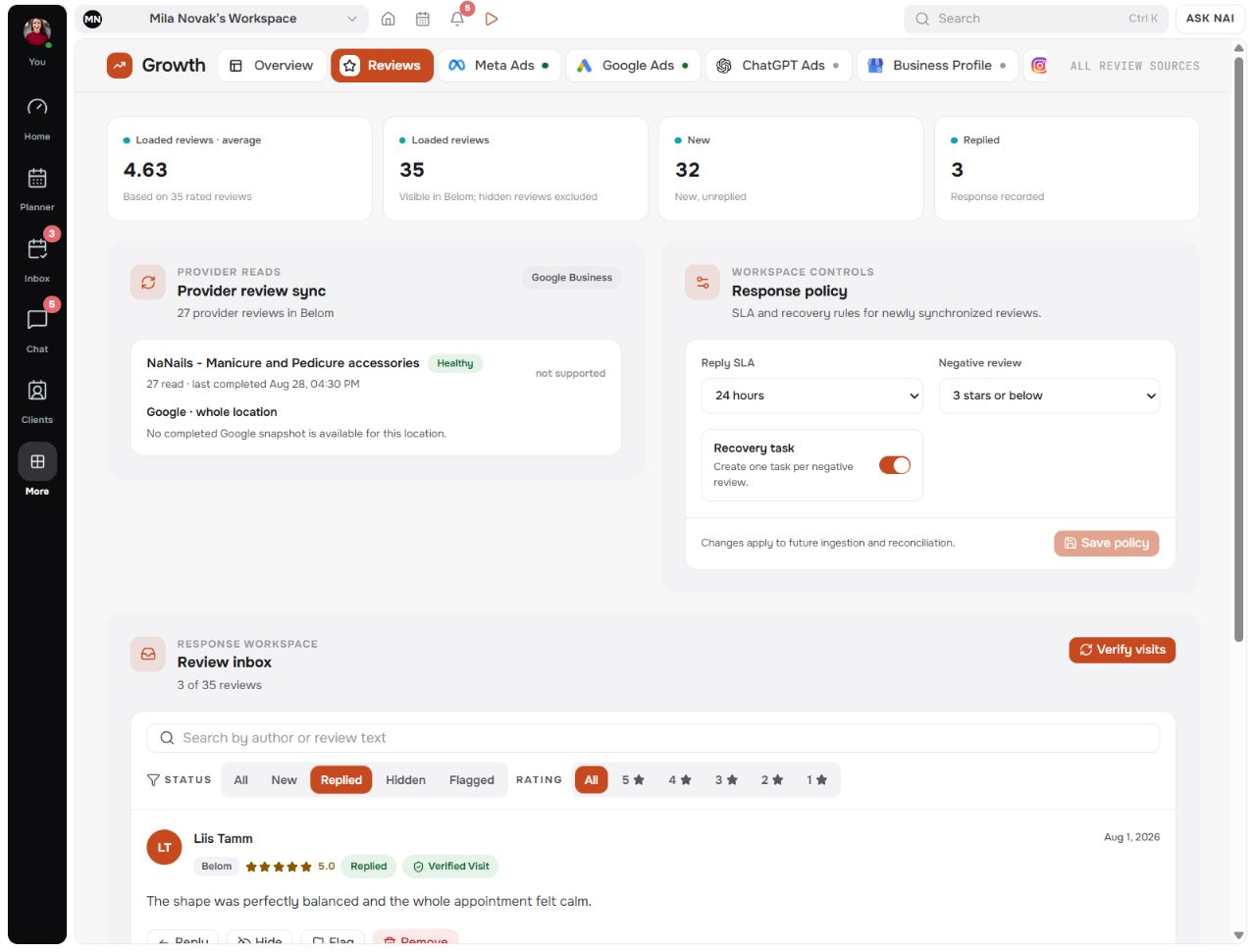1256x952 pixels.
Task: Select rating filter All
Action: pyautogui.click(x=591, y=780)
